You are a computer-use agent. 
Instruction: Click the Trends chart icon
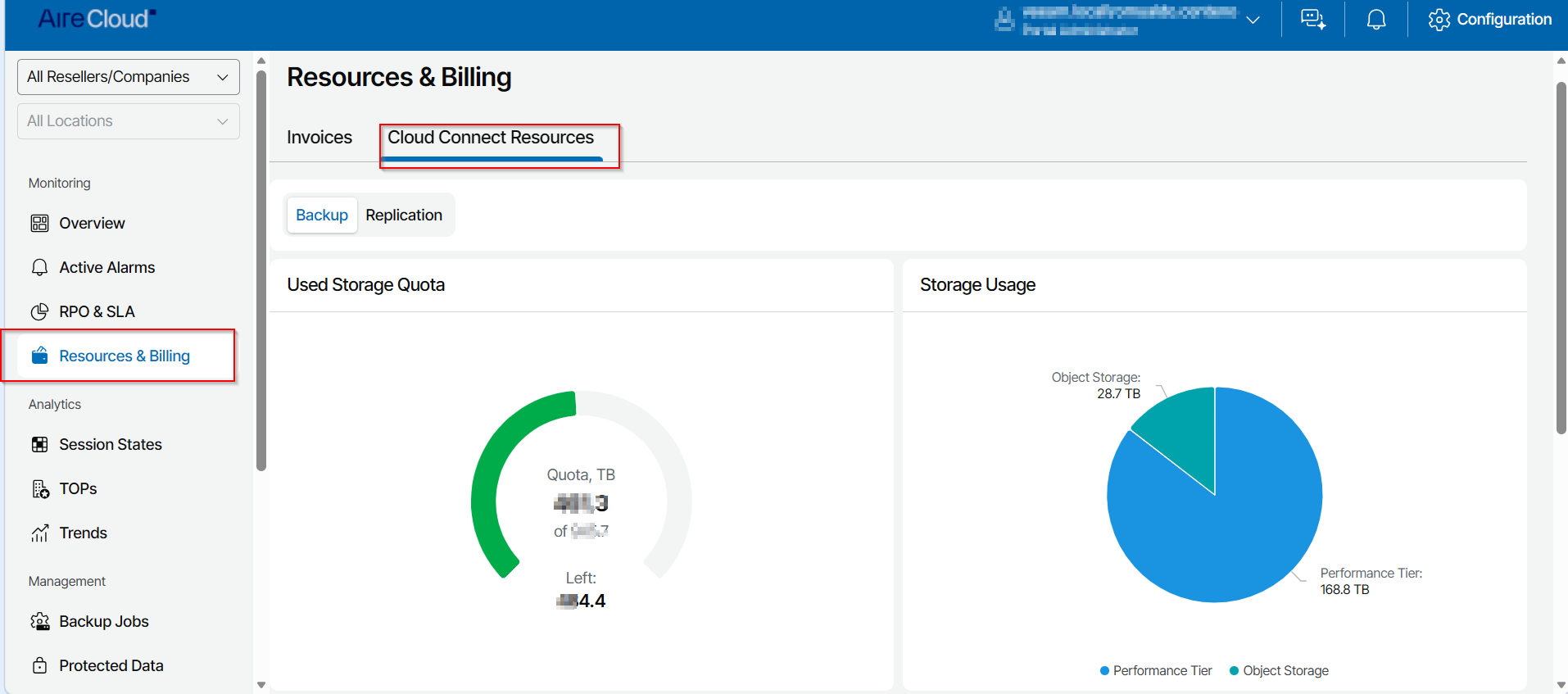39,533
